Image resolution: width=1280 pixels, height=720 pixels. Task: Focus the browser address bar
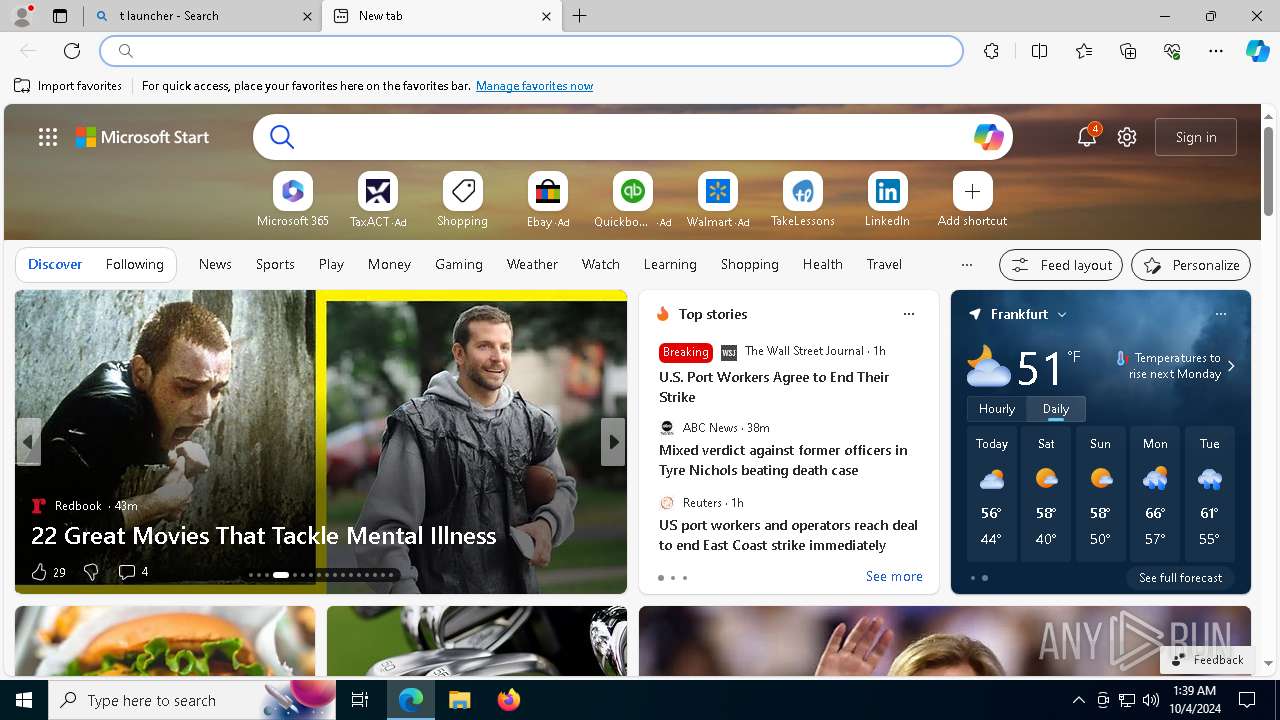pyautogui.click(x=532, y=51)
